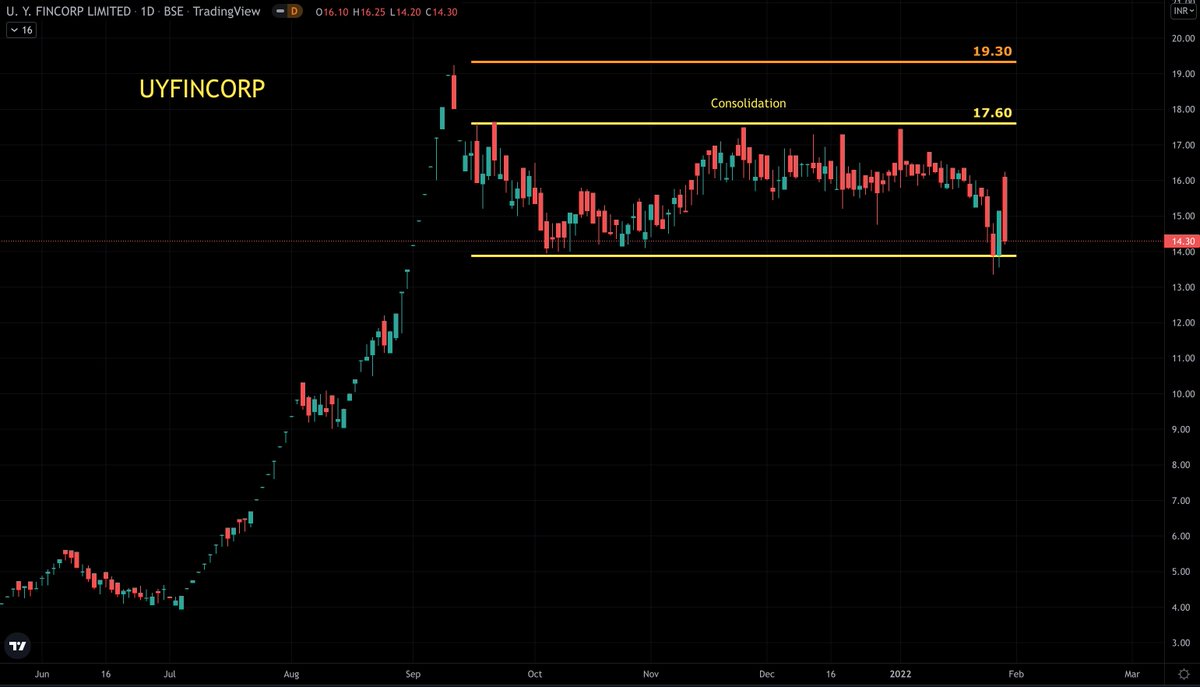The image size is (1200, 687).
Task: Click the current price 14.30 axis tag
Action: [1182, 241]
